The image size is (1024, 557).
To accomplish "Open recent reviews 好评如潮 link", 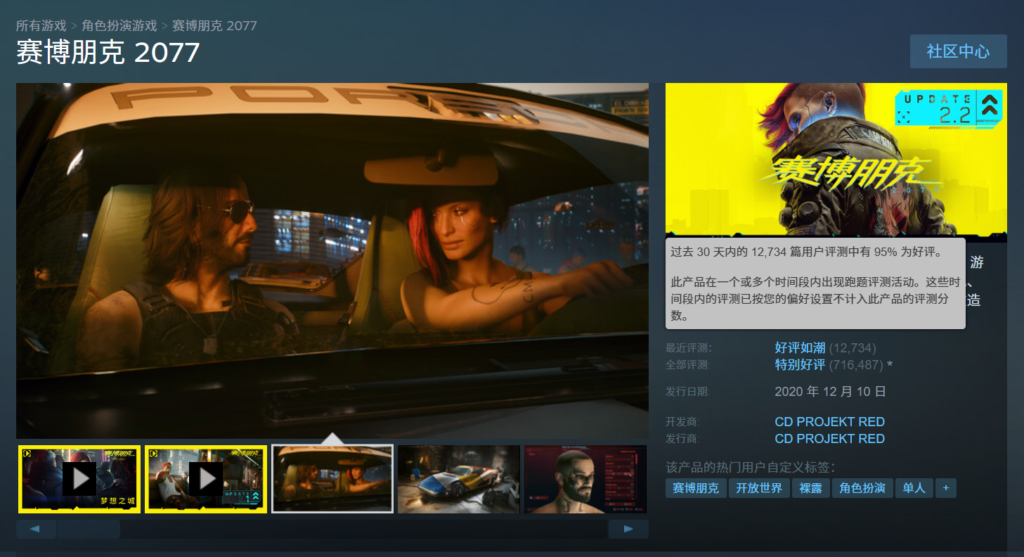I will (800, 347).
